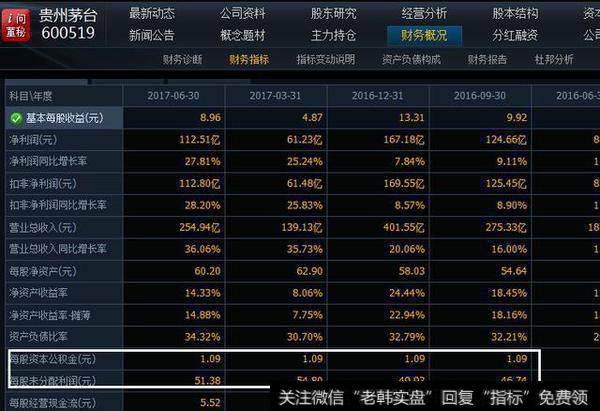Click the 139.13亿 revenue value
This screenshot has height=411, width=600.
(x=302, y=228)
